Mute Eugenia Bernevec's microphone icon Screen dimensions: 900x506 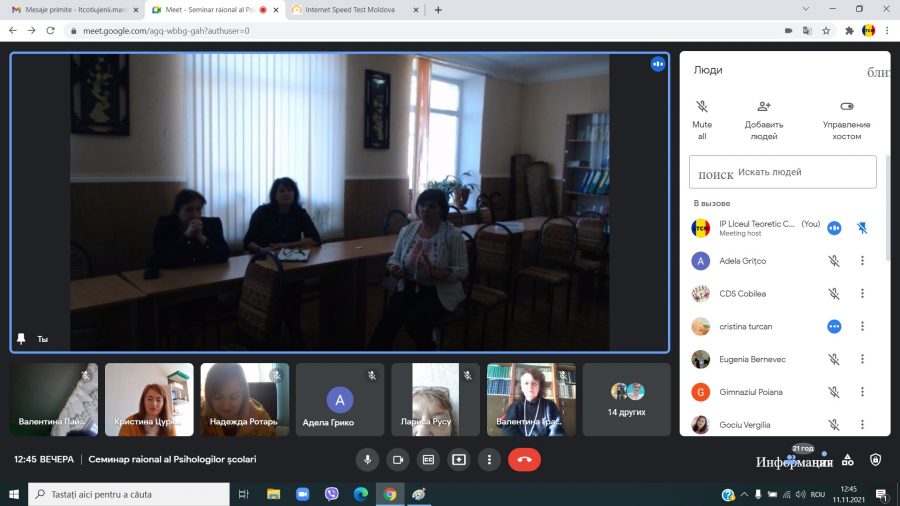click(x=834, y=359)
